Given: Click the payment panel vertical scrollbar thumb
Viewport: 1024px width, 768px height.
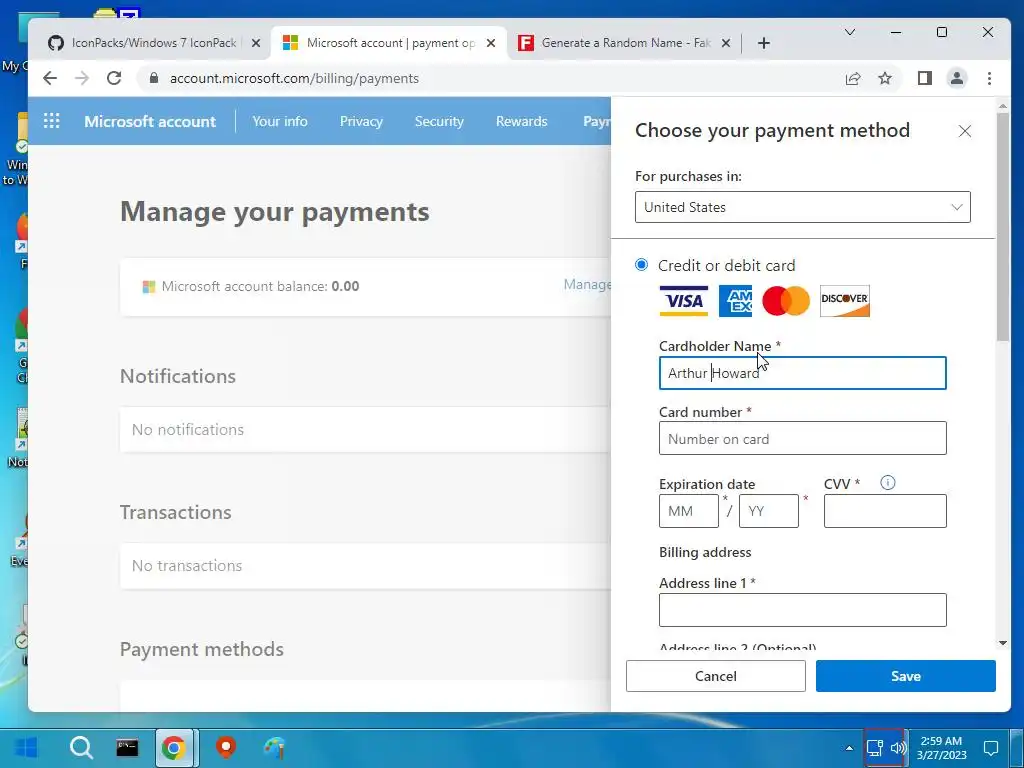Looking at the screenshot, I should 1003,226.
